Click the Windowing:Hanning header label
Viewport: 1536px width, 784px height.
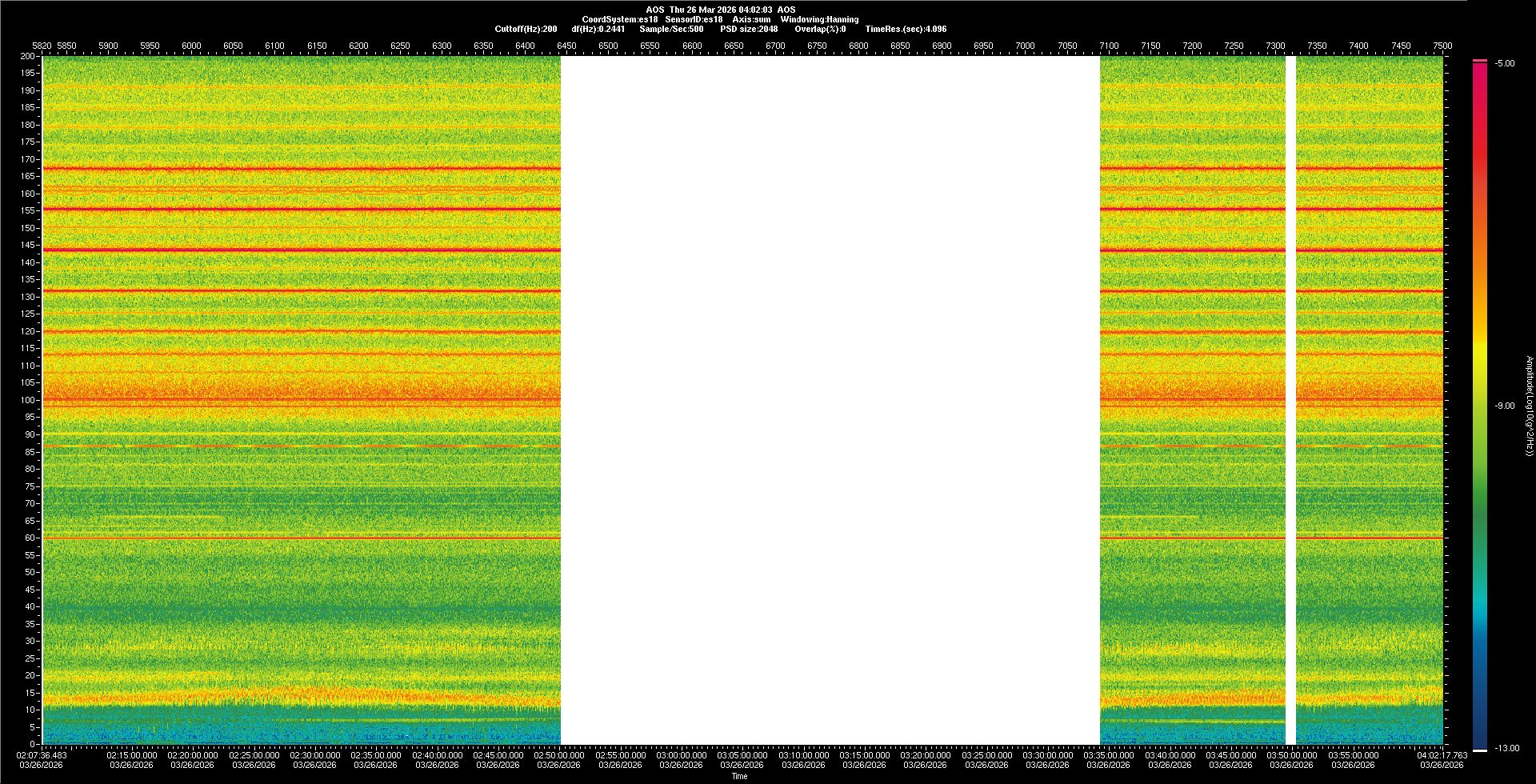point(819,19)
